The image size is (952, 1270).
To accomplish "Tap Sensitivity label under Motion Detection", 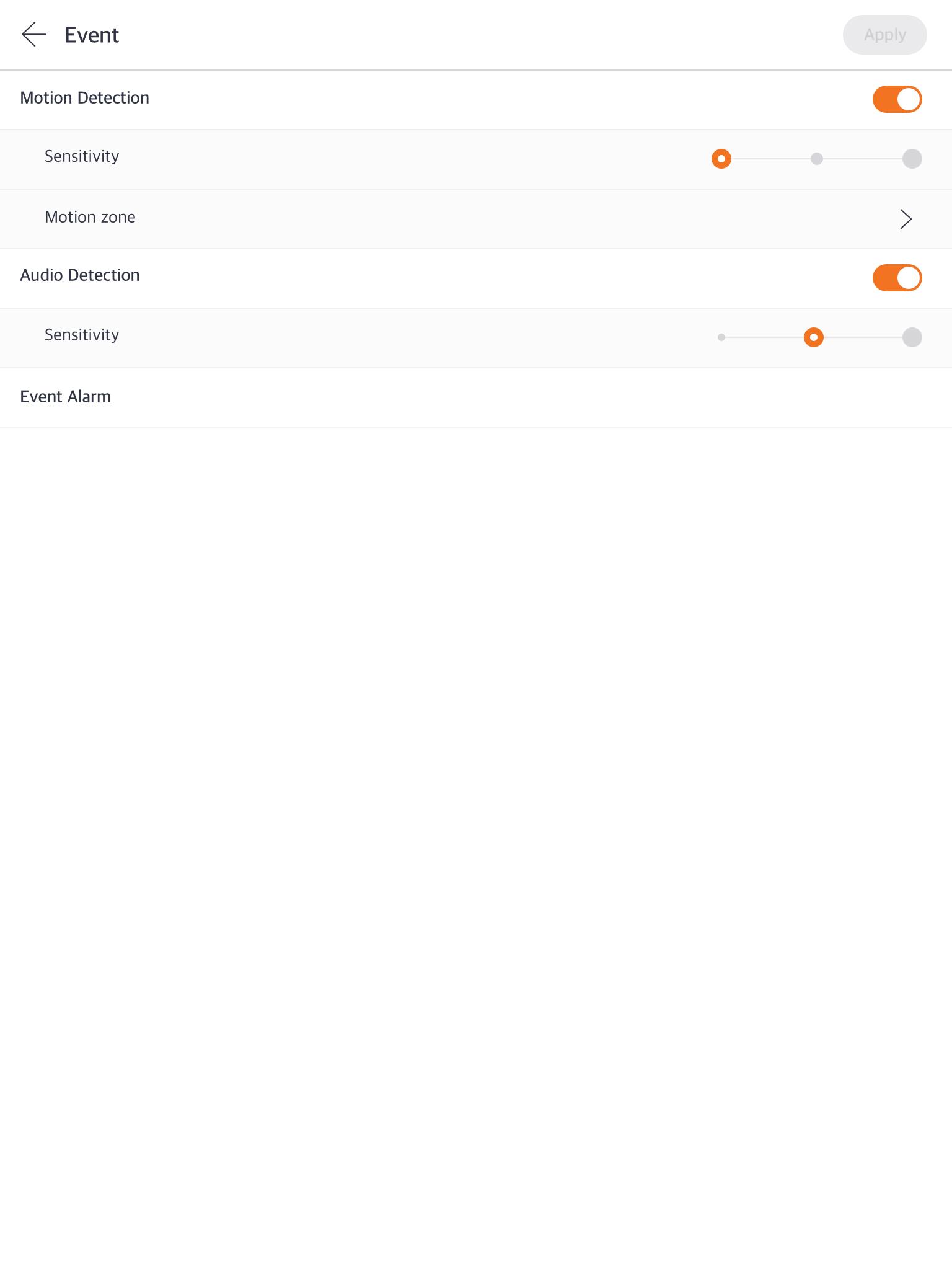I will tap(82, 156).
